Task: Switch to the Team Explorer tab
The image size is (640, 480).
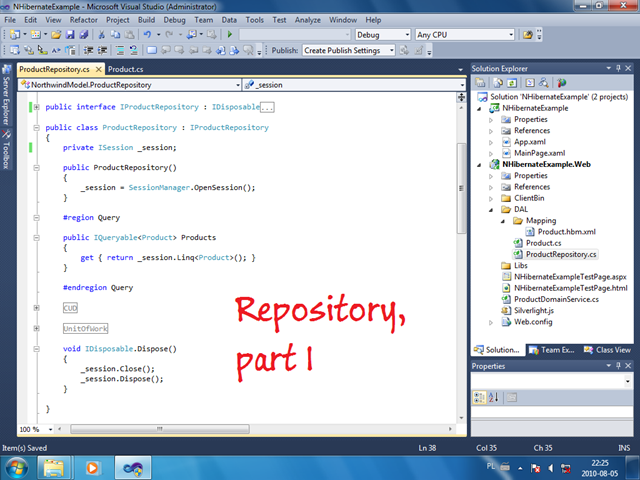Action: pyautogui.click(x=552, y=350)
